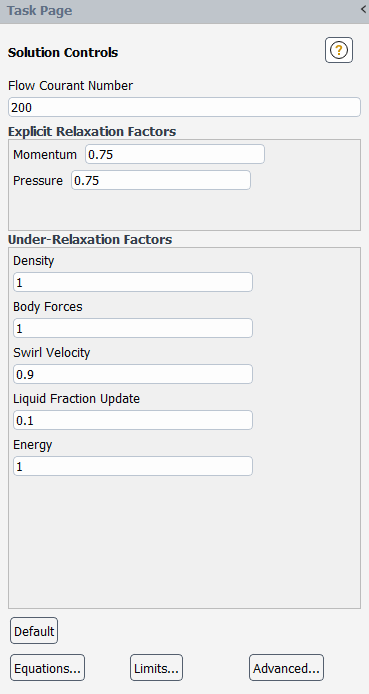This screenshot has height=694, width=369.
Task: Open the Solution Controls help icon
Action: [339, 50]
